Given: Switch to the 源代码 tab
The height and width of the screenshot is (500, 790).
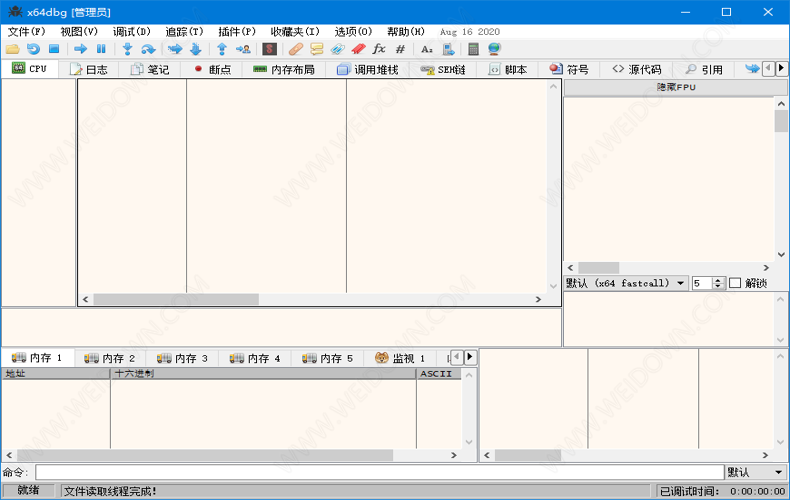Looking at the screenshot, I should (636, 69).
